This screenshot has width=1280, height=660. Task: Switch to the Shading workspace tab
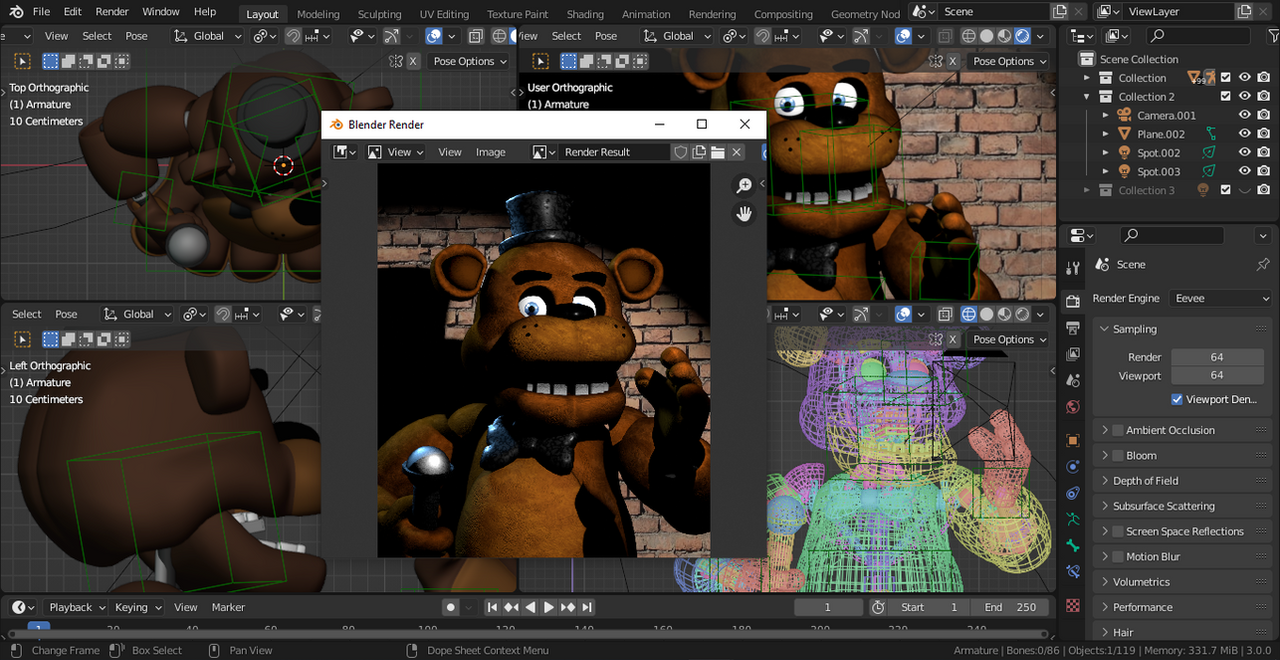point(585,14)
